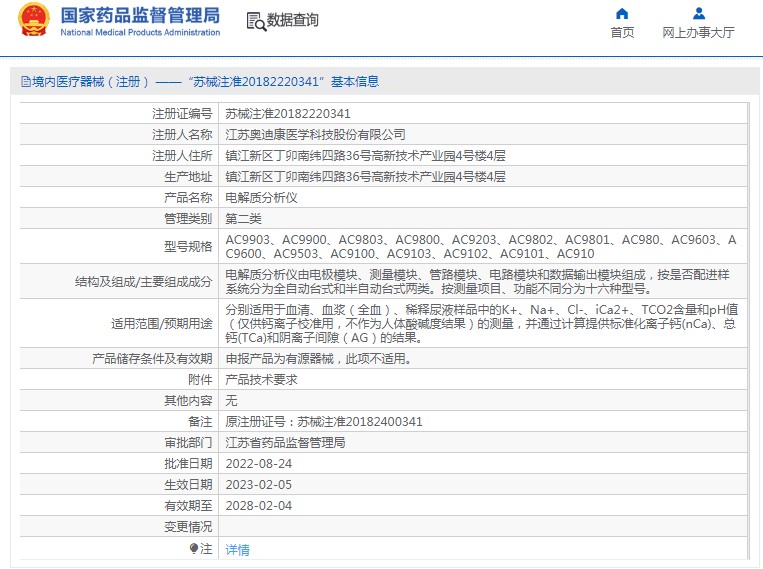Image resolution: width=763 pixels, height=569 pixels.
Task: Click the lightbulb note icon
Action: [194, 549]
